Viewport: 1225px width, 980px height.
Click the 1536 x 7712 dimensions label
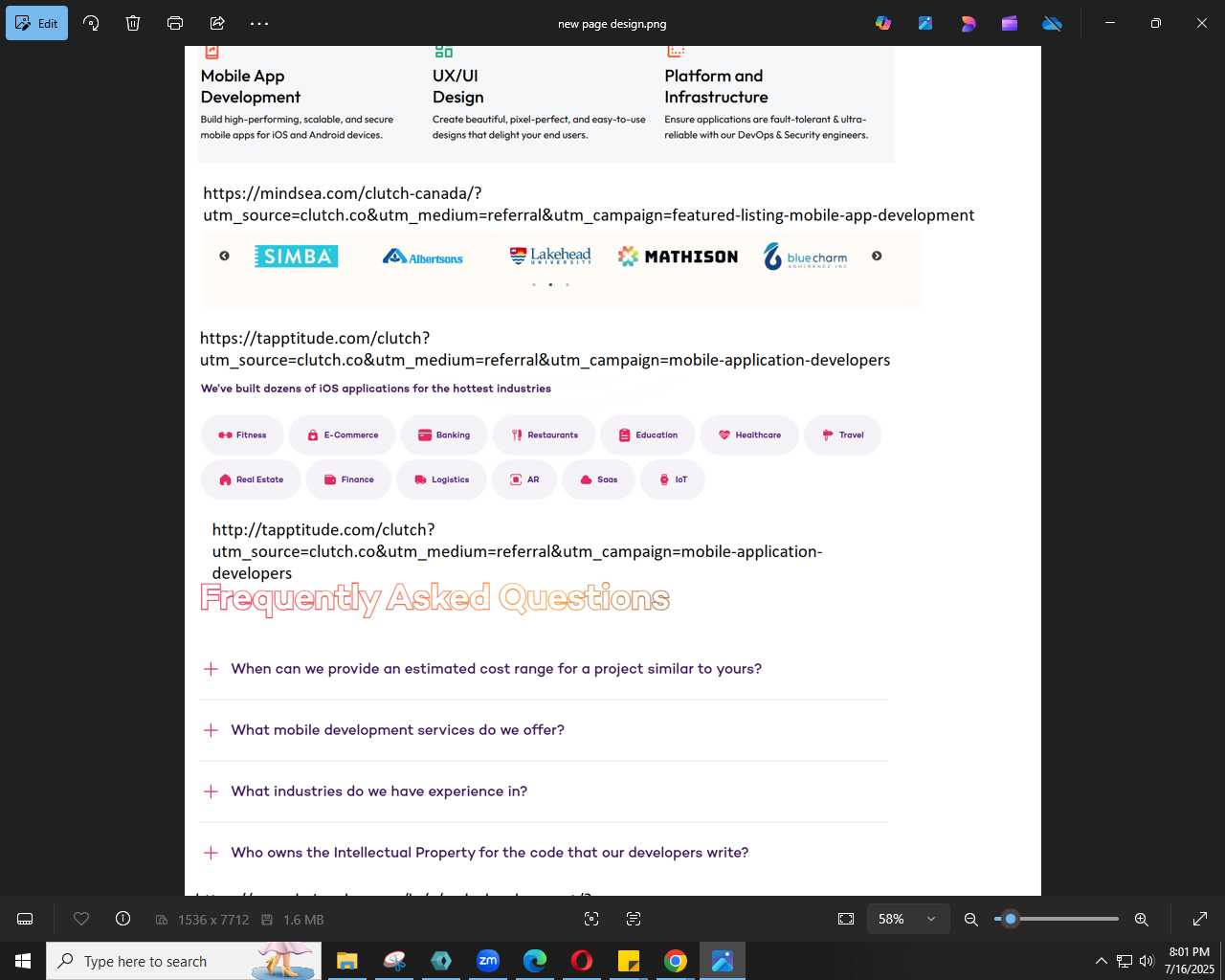(x=203, y=920)
